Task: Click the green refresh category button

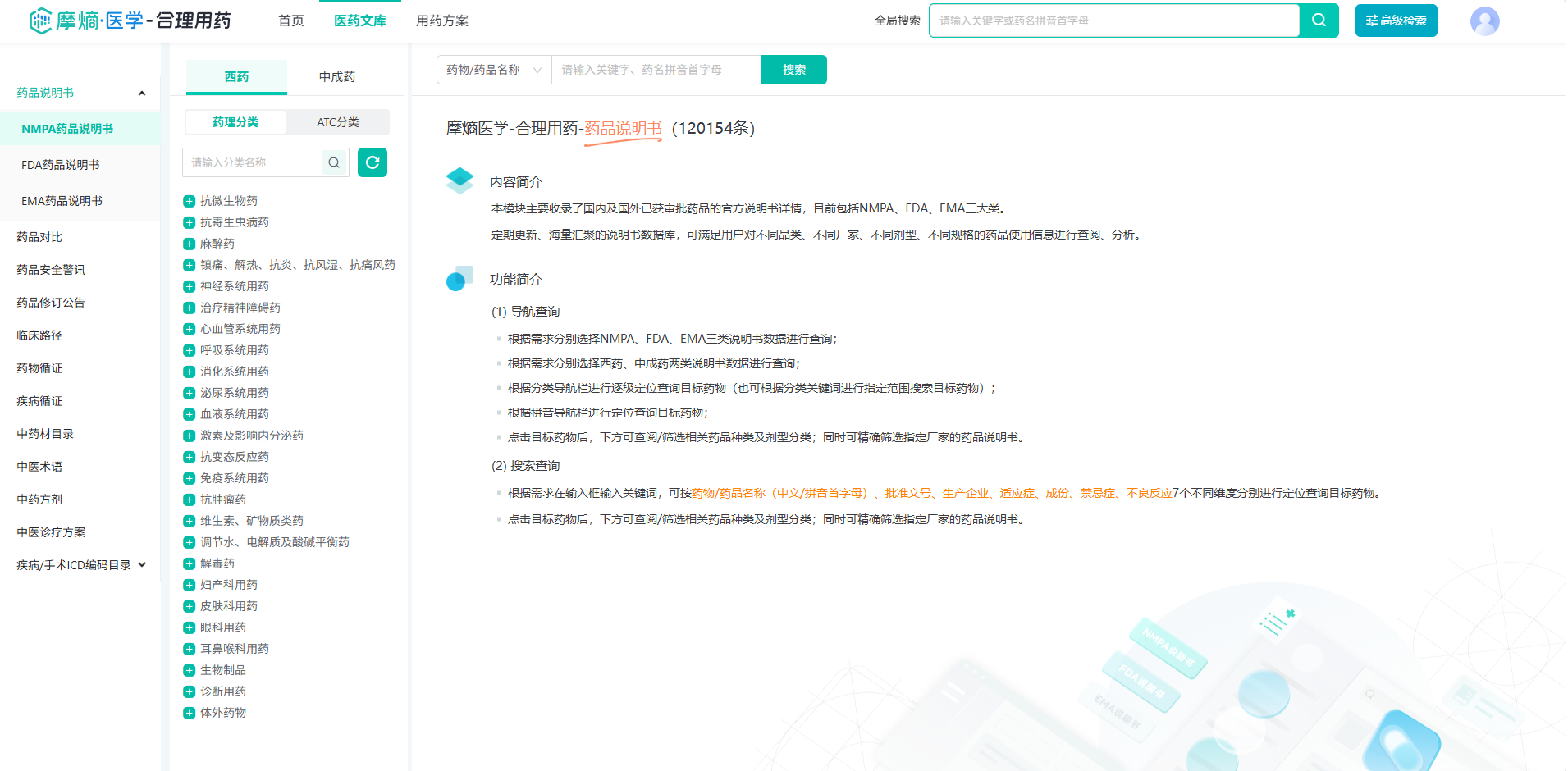Action: click(372, 162)
